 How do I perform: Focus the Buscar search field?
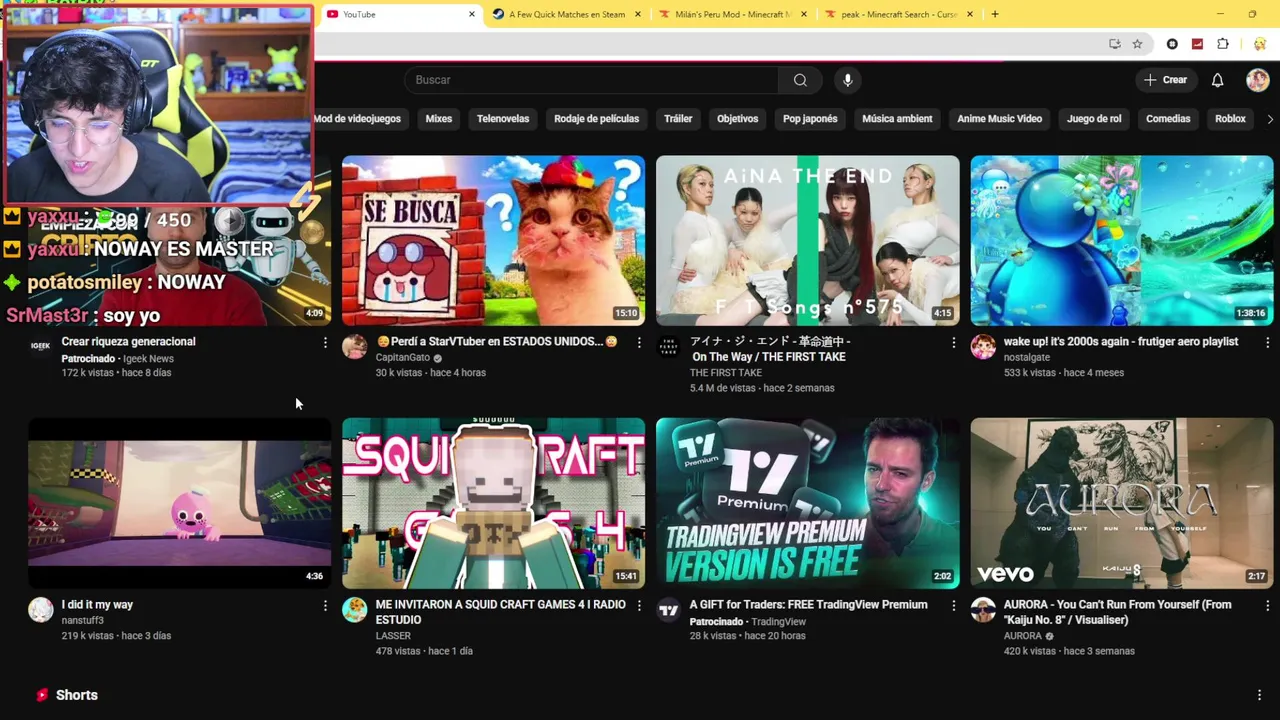tap(591, 80)
